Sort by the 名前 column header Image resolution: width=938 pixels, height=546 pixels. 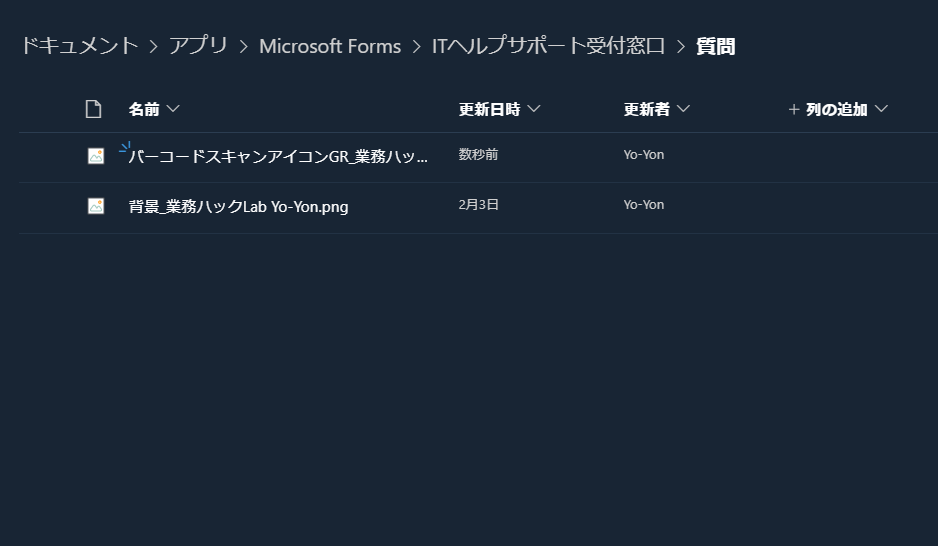point(154,109)
